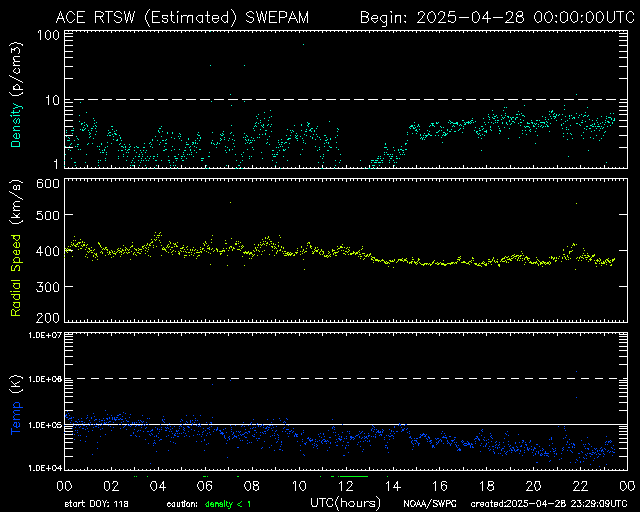Click the 'UTC(hours)' axis title
640x512 pixels.
tap(345, 503)
